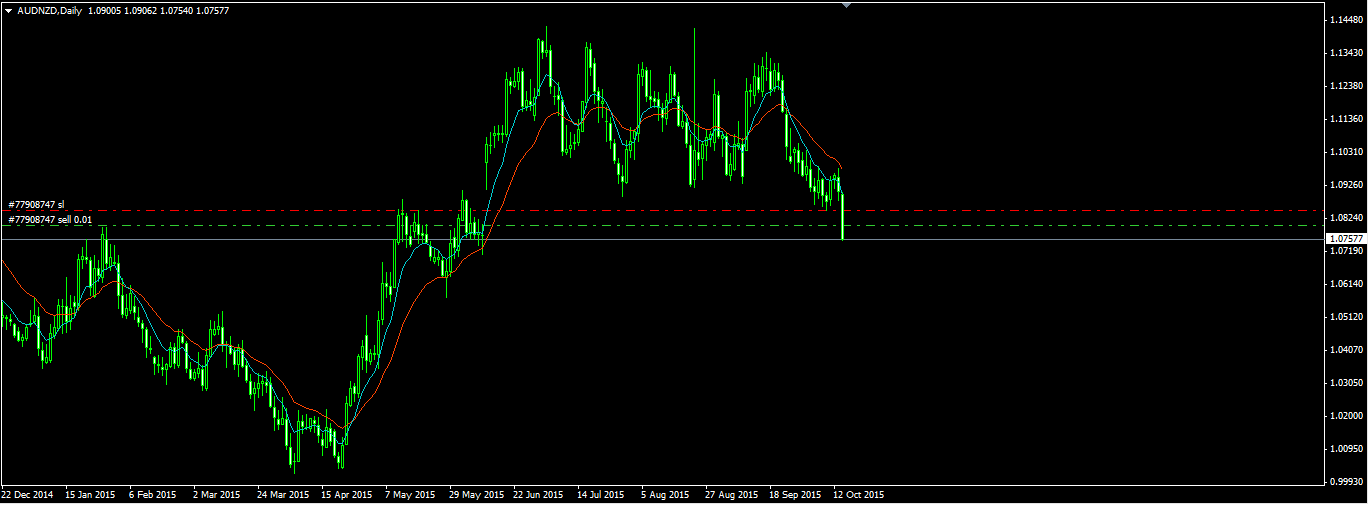Select the latest large white bearish candle

pos(844,217)
